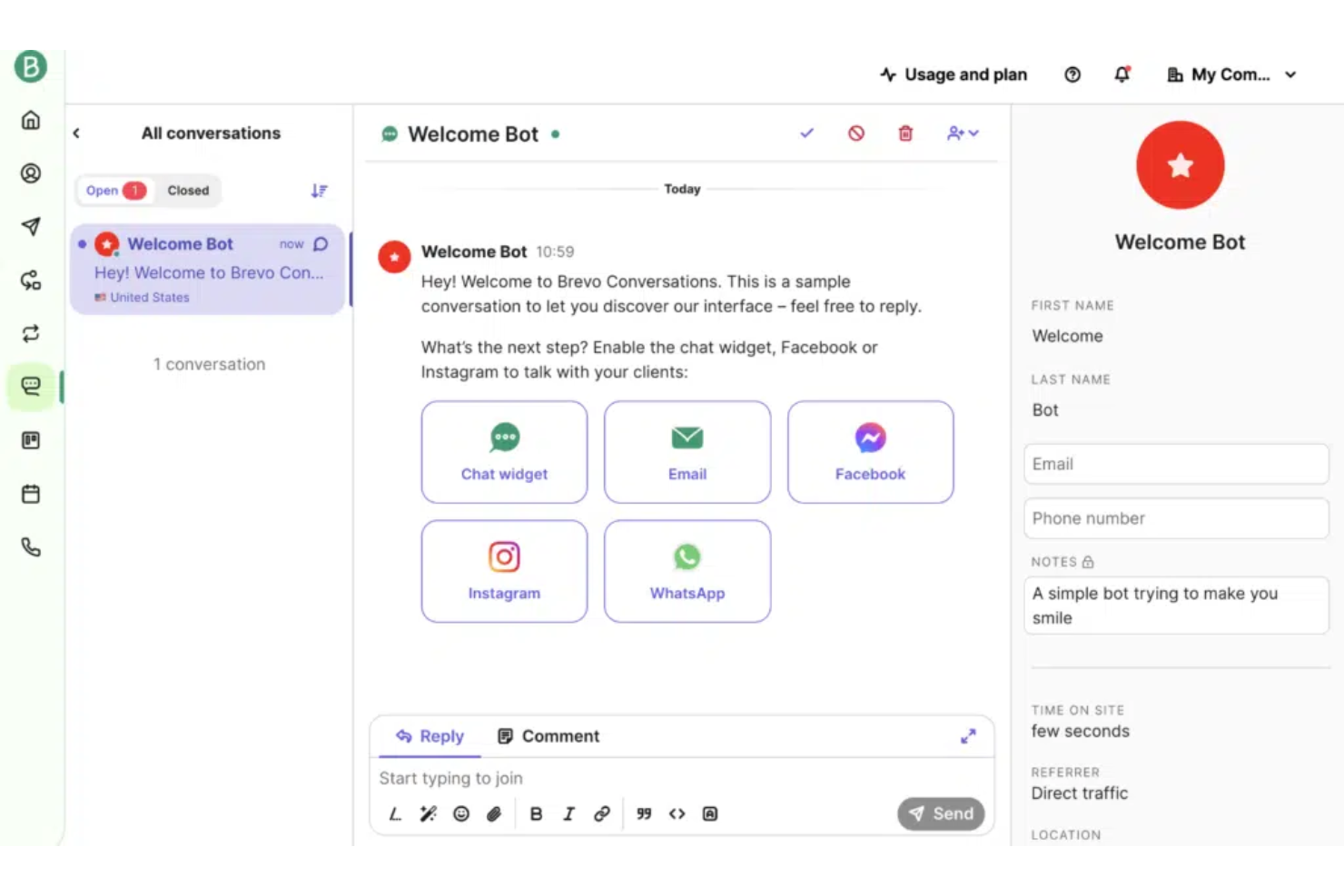Insert a code block
The image size is (1344, 896).
pos(710,814)
